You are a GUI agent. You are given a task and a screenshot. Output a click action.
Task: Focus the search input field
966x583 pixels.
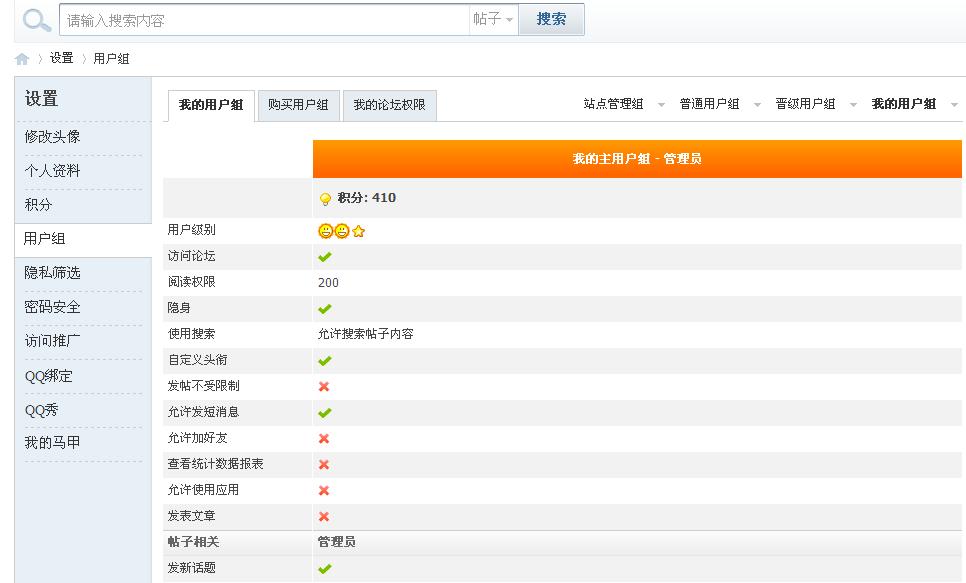(x=265, y=20)
